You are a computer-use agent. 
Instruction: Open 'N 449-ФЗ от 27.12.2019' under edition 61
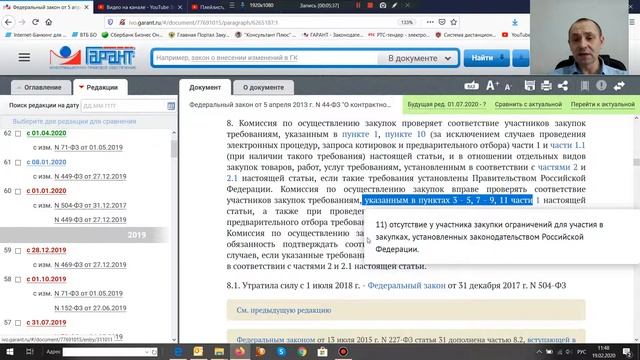(x=90, y=176)
